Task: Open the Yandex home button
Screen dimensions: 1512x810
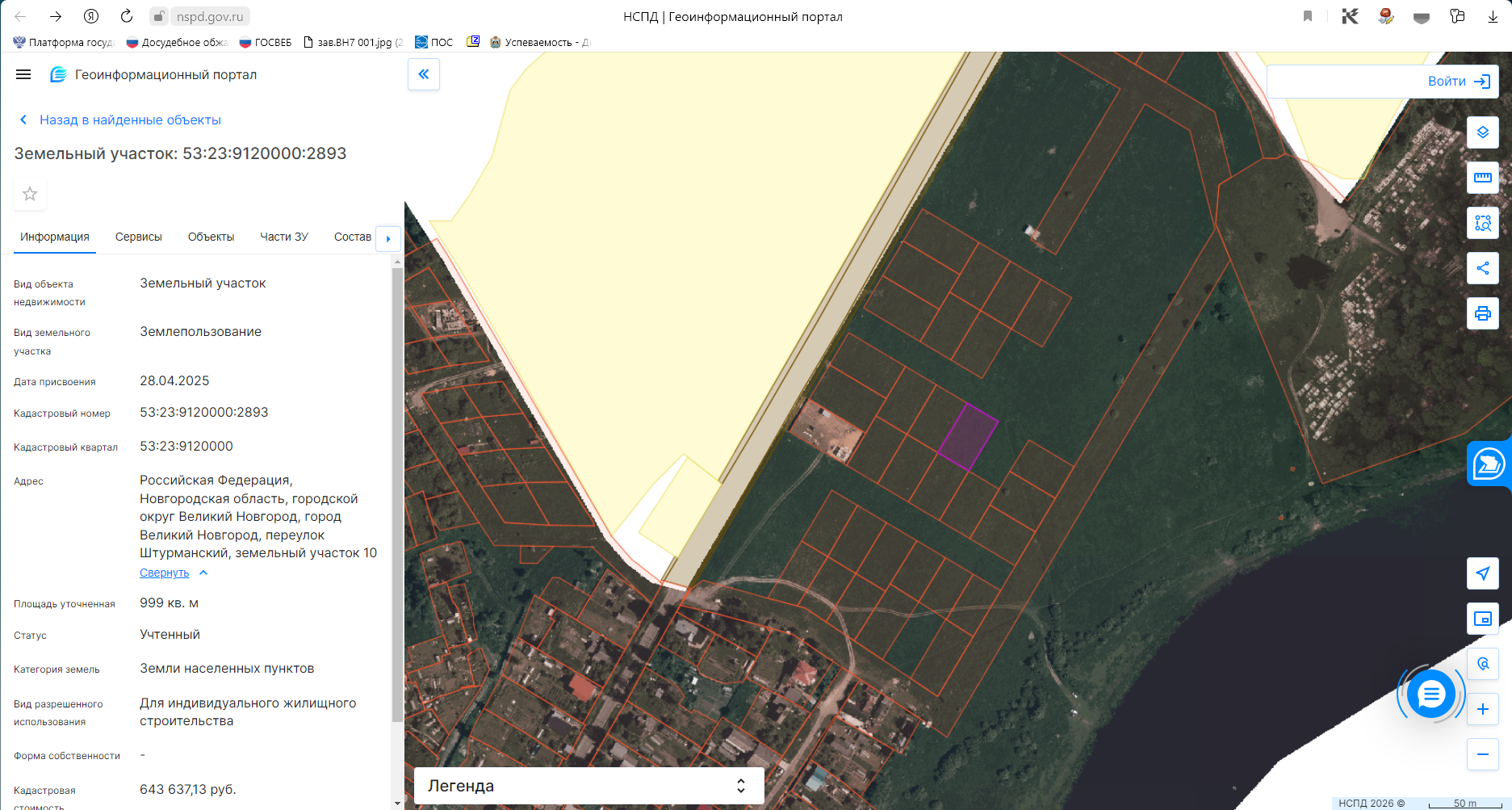Action: click(x=91, y=16)
